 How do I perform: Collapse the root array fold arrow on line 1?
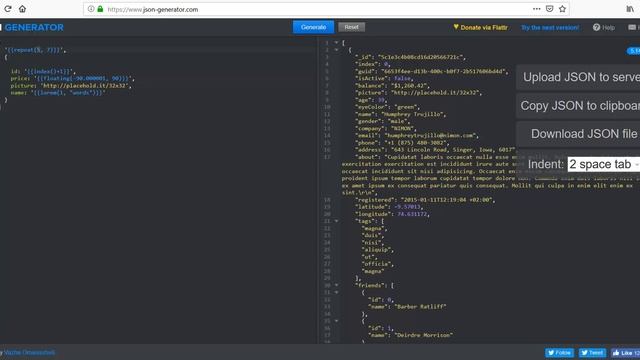336,42
